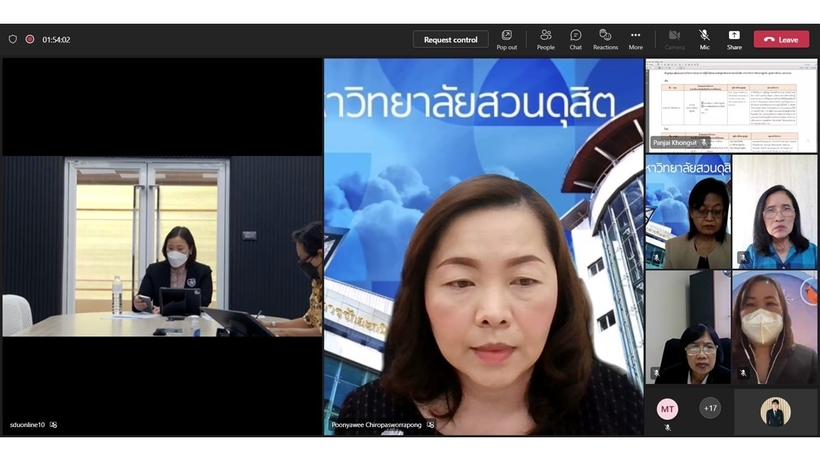Click the shield security icon
Screen dimensions: 820x461
pos(13,40)
